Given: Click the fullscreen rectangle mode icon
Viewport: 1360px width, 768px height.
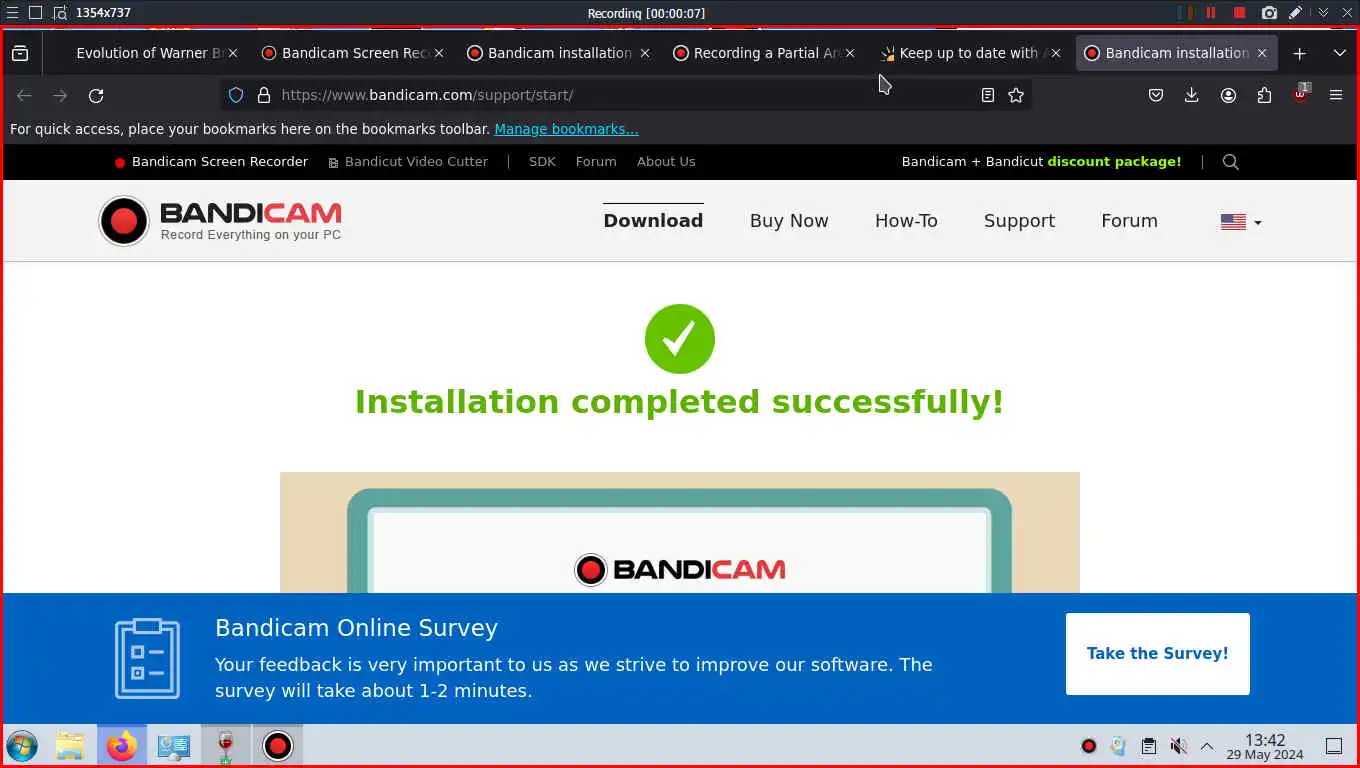Looking at the screenshot, I should (x=35, y=13).
